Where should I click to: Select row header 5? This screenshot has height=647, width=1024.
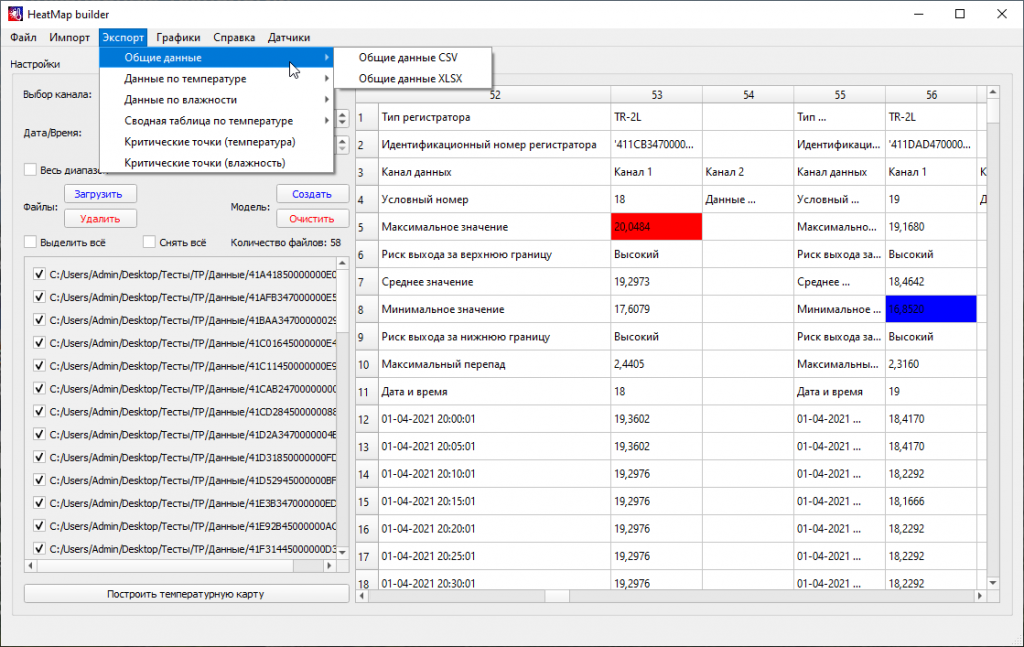(x=366, y=227)
